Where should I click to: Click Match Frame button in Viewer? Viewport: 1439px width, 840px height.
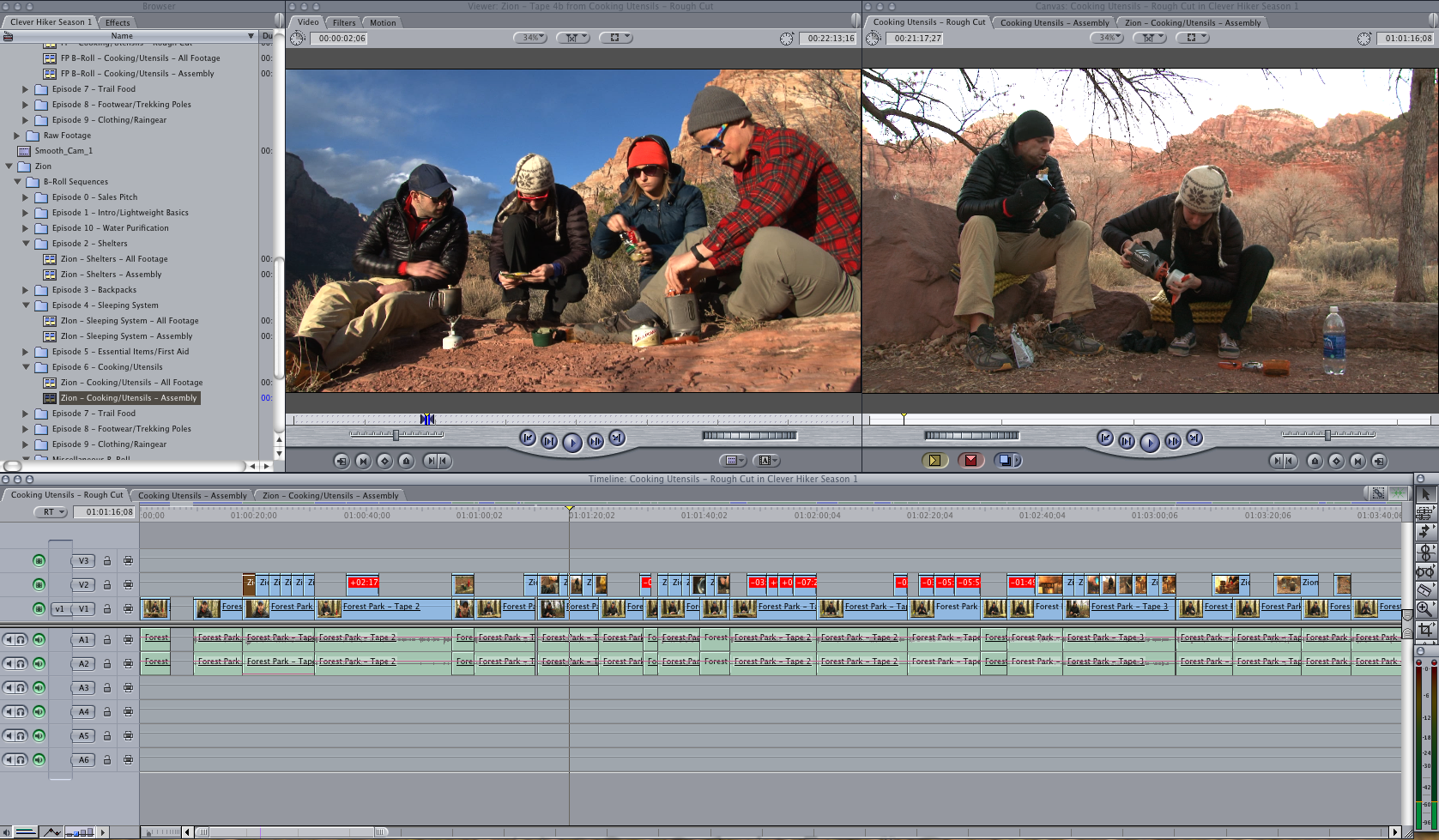click(x=342, y=461)
